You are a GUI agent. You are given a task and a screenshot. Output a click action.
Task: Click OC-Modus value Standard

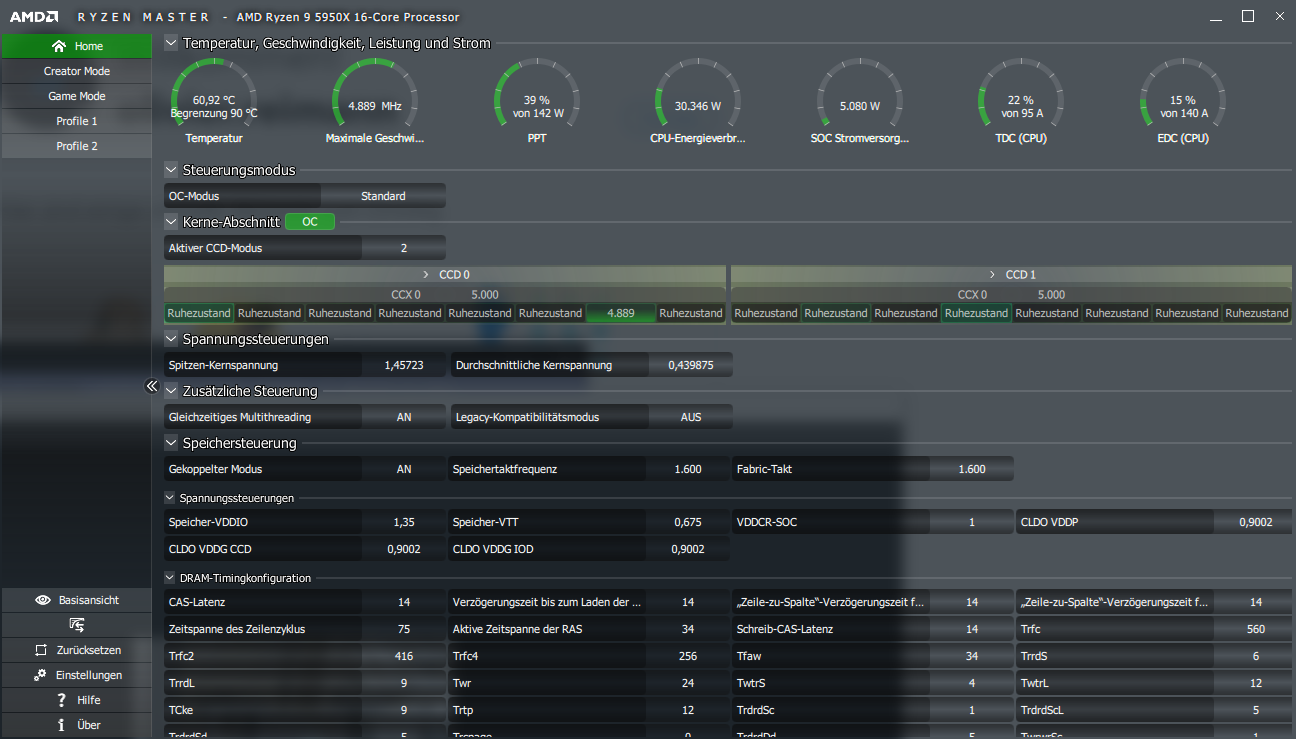click(383, 196)
